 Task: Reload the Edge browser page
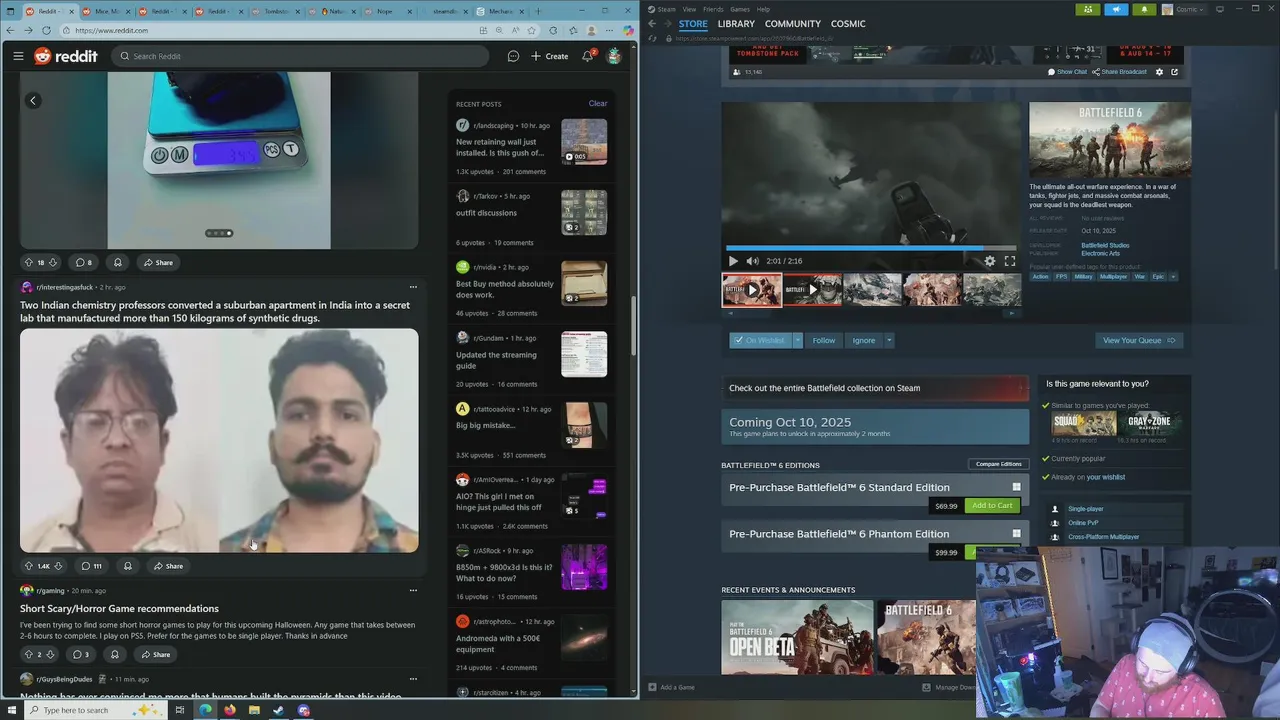point(46,30)
